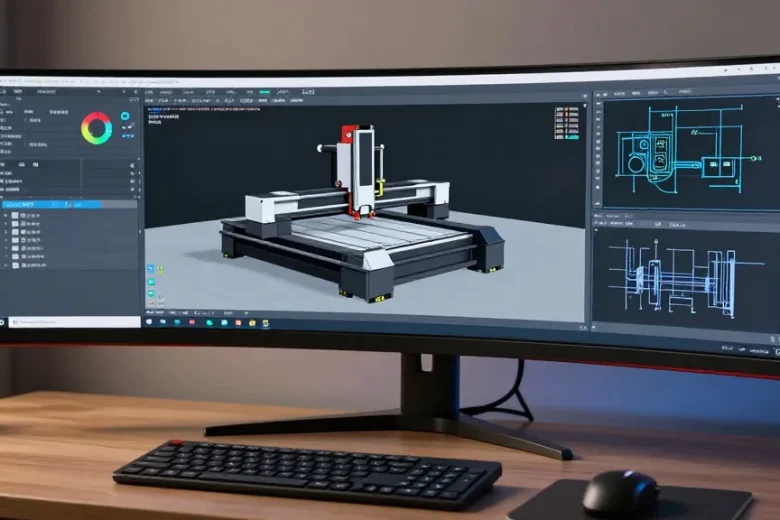Click the first tab at left panel top
This screenshot has width=780, height=520.
click(3, 92)
